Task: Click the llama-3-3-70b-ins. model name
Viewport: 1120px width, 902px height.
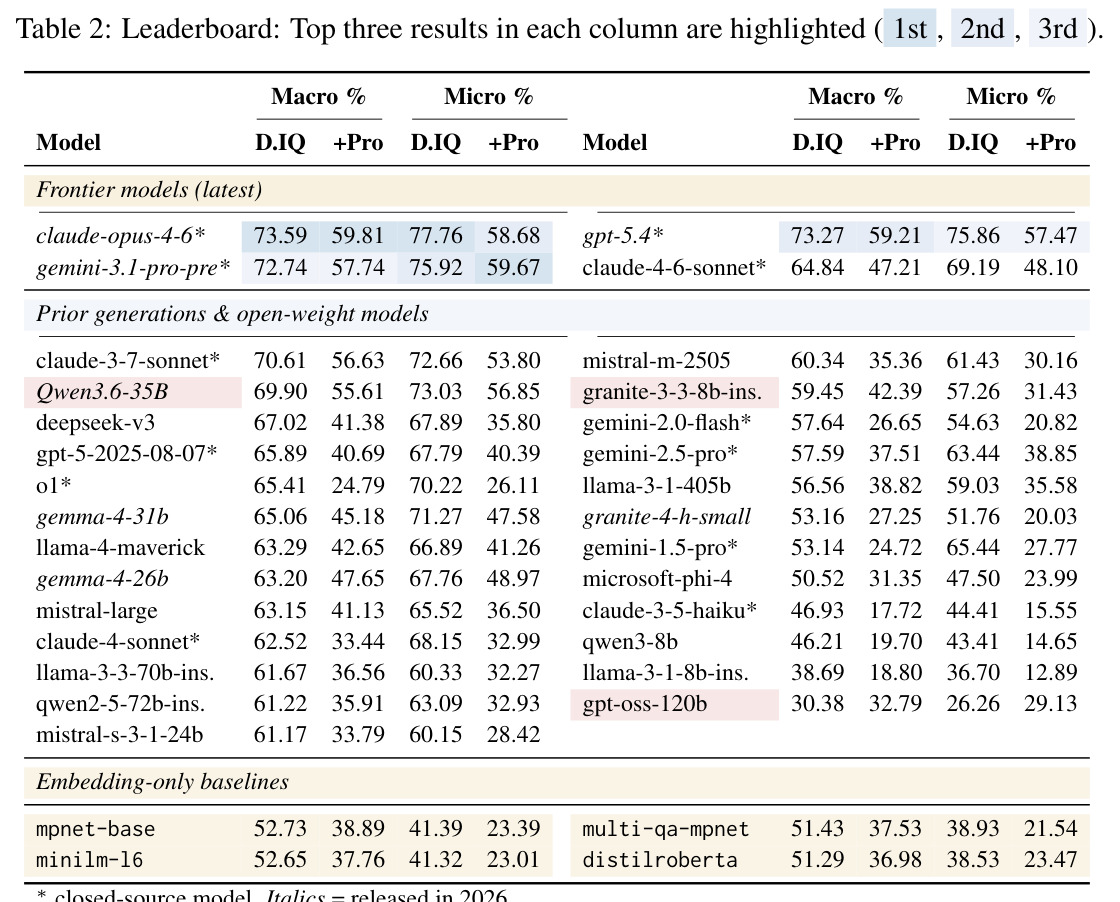Action: point(125,673)
